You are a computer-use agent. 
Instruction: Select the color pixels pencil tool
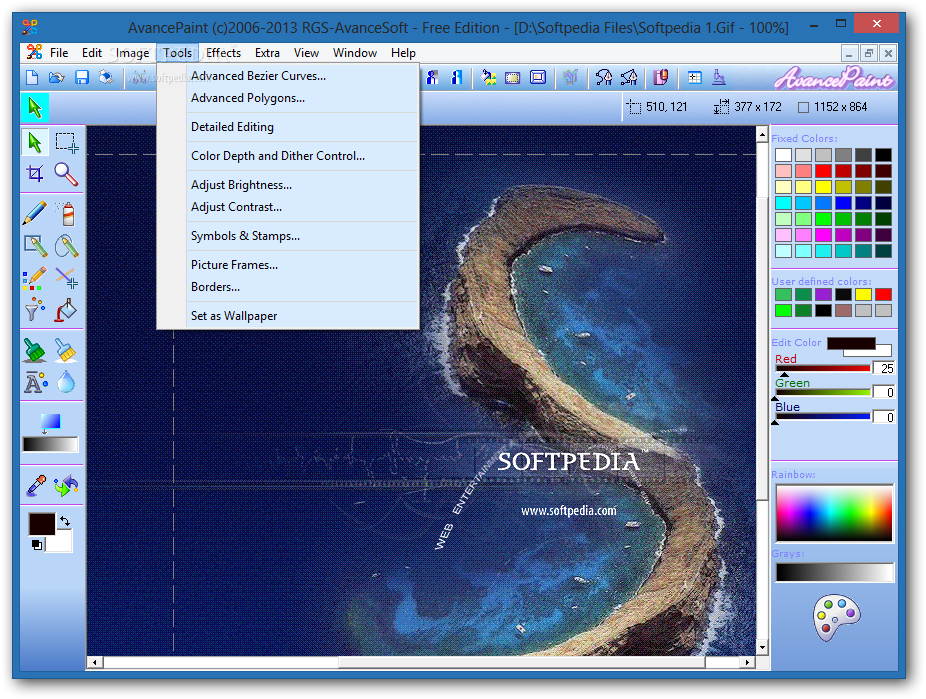point(35,277)
